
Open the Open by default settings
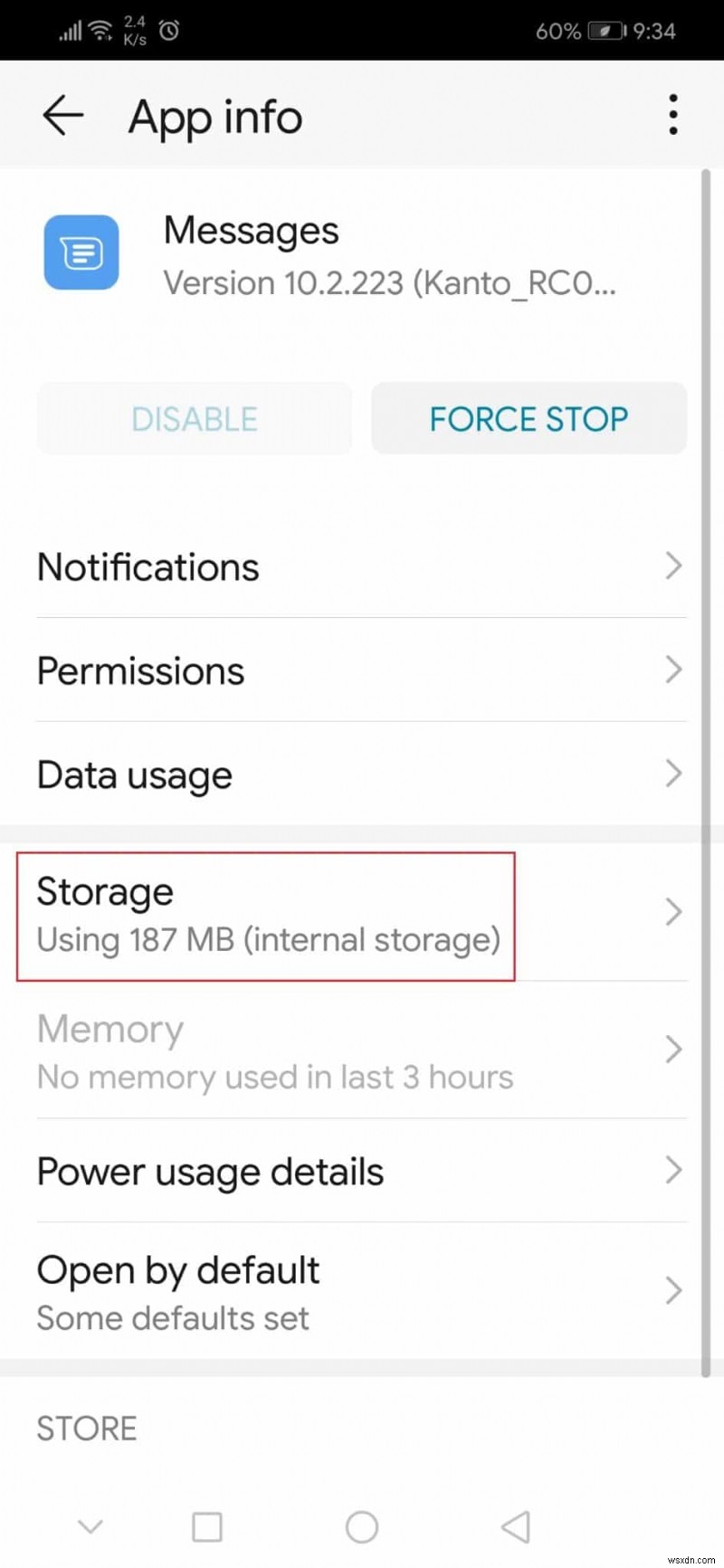(x=361, y=1289)
